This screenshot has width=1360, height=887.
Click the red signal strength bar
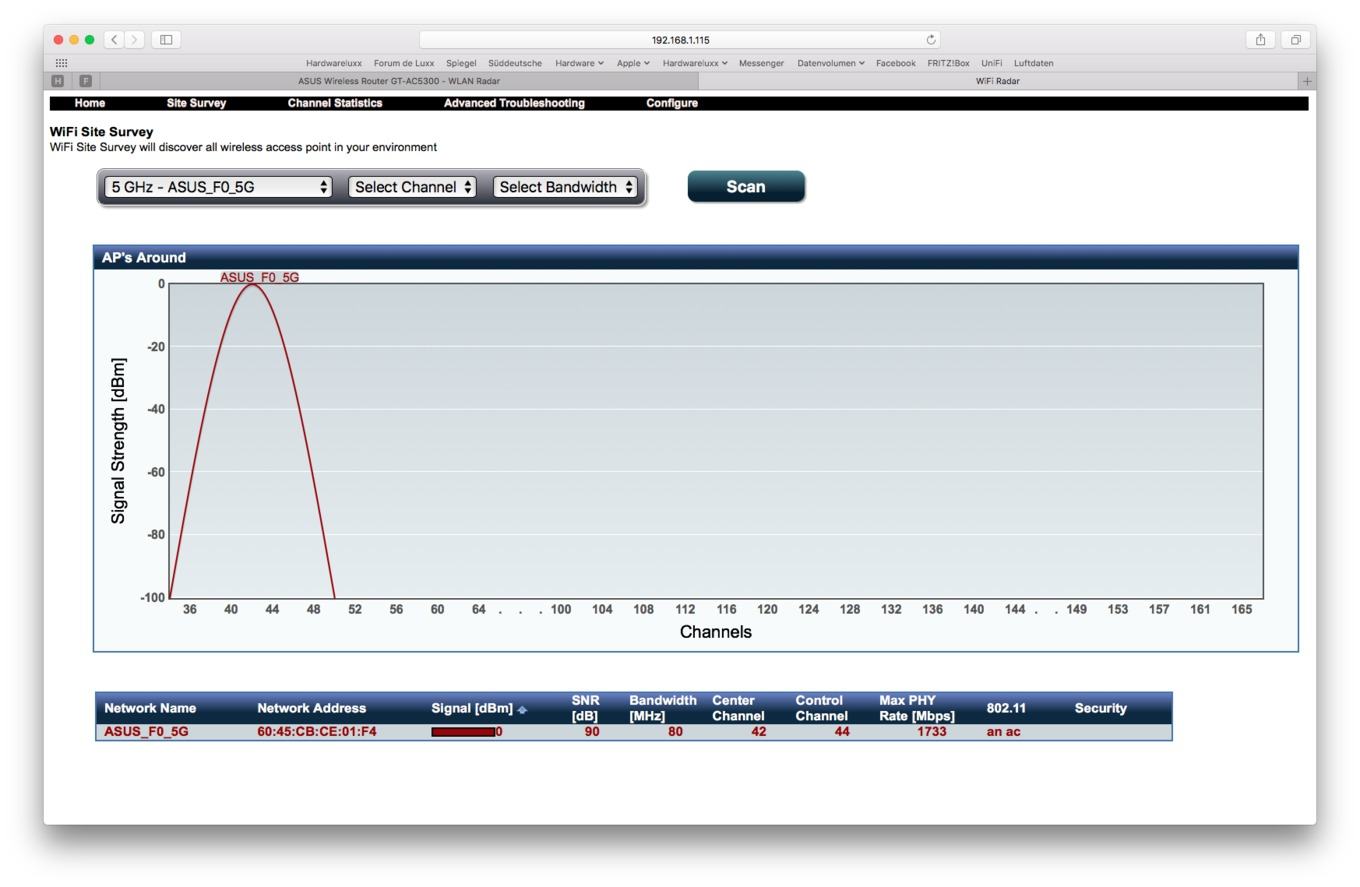pos(463,732)
